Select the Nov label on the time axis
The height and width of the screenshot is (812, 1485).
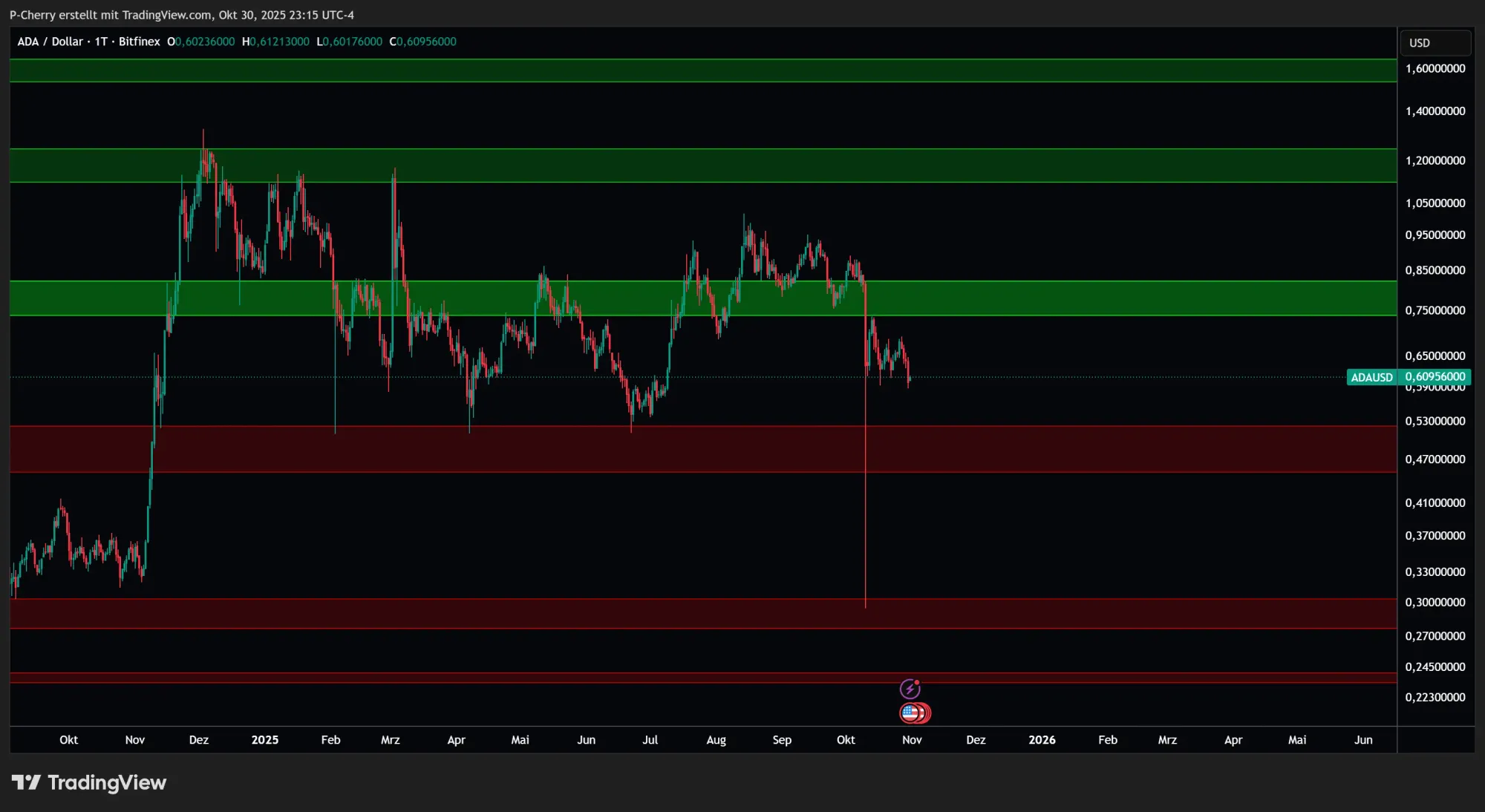coord(911,740)
